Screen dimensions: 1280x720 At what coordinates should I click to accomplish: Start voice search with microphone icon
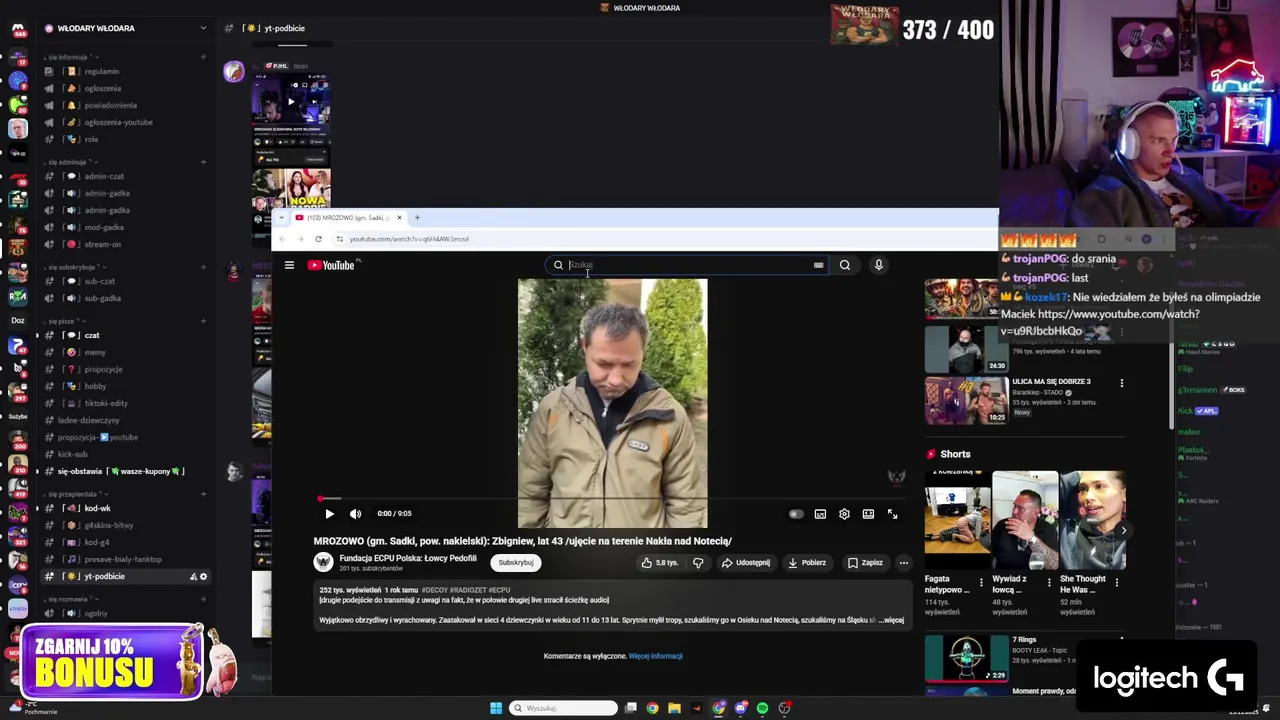pos(879,265)
